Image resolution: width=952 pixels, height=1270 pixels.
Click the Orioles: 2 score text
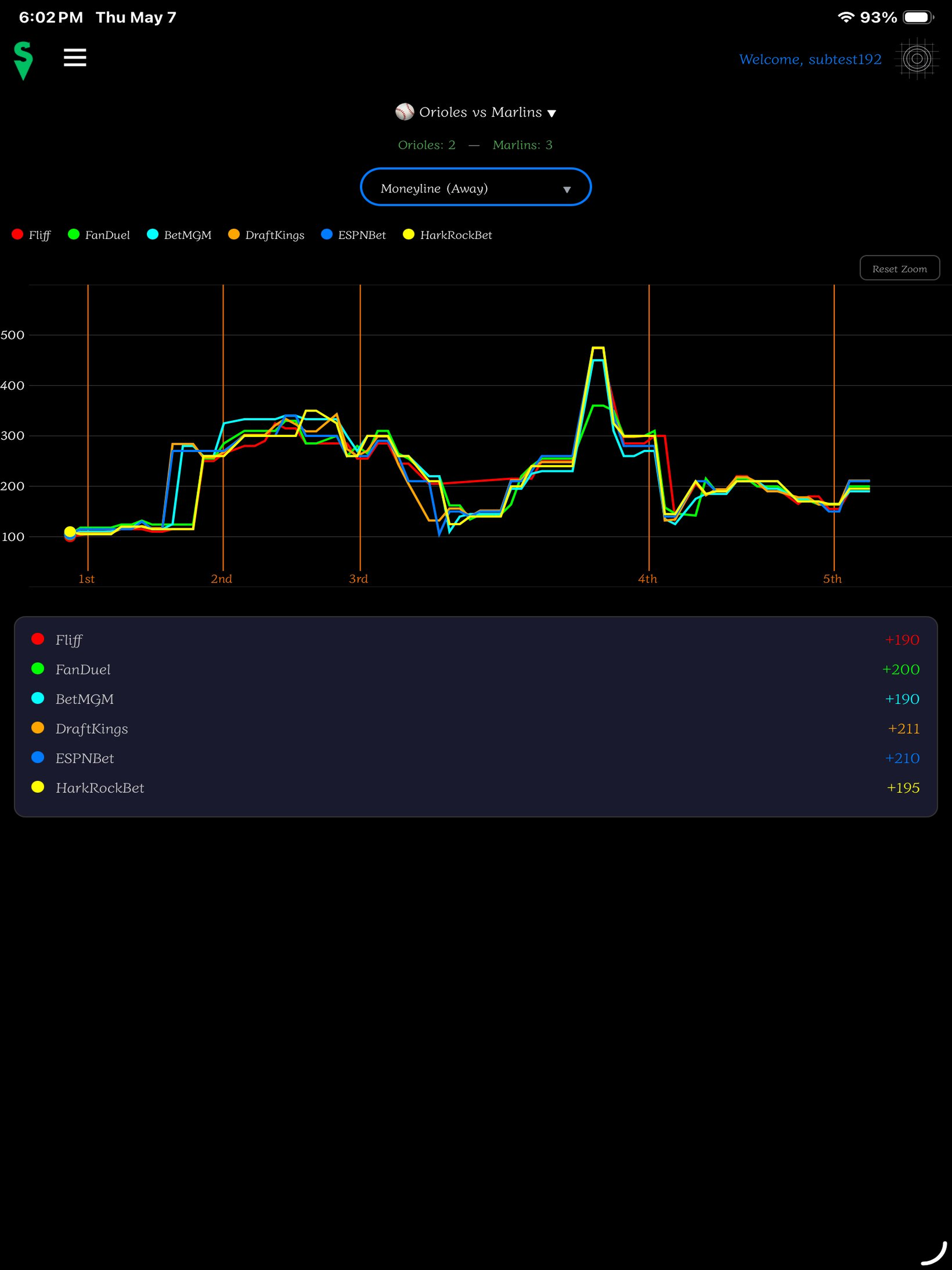coord(427,145)
